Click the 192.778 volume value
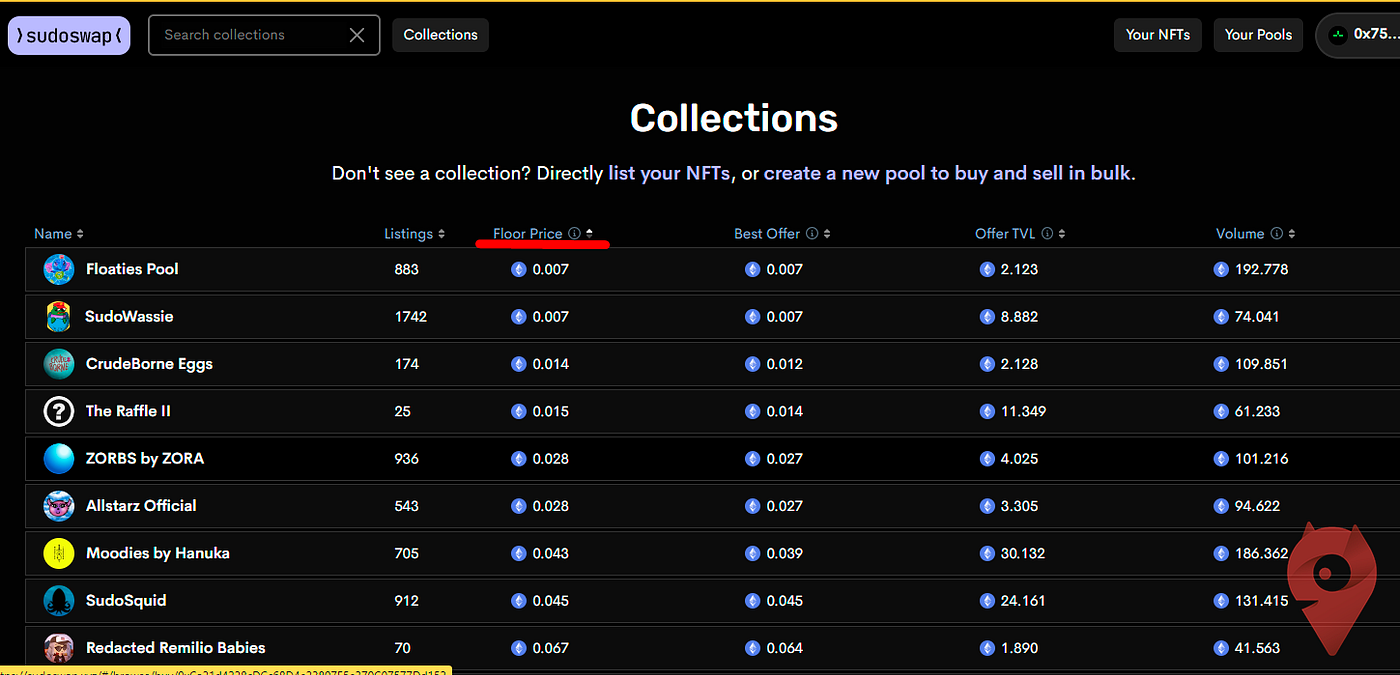Image resolution: width=1400 pixels, height=675 pixels. coord(1262,269)
